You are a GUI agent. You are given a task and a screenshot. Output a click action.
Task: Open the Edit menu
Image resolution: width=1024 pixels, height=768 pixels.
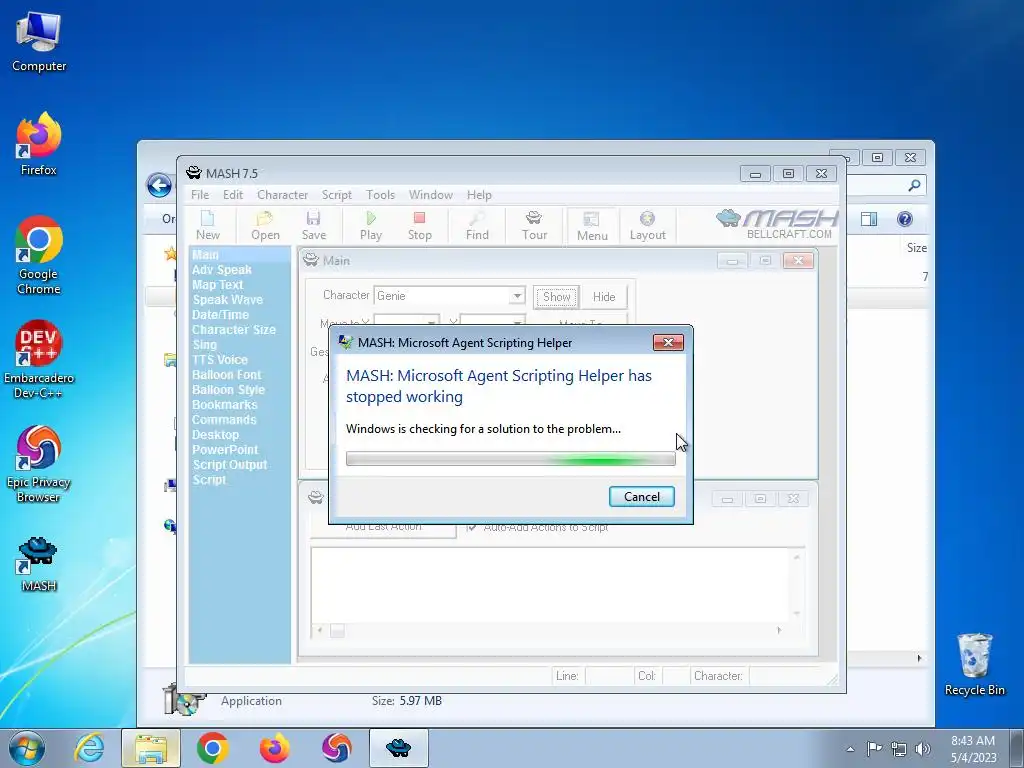click(x=232, y=195)
